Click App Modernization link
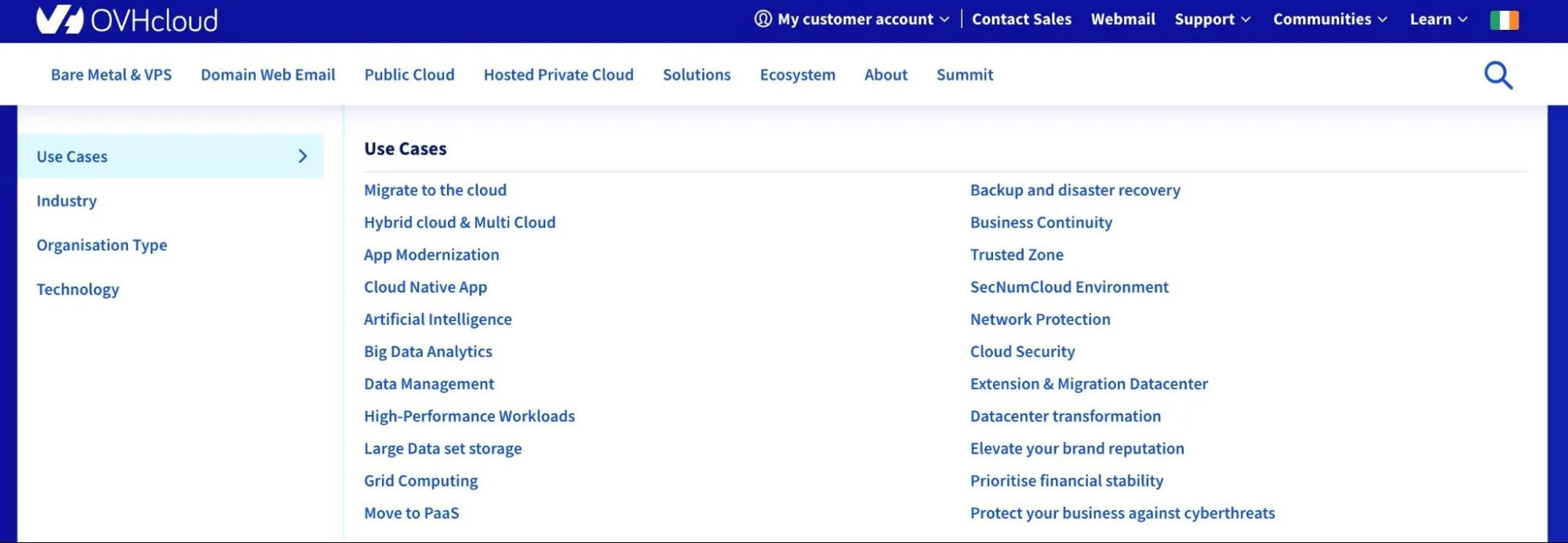Image resolution: width=1568 pixels, height=543 pixels. point(431,254)
